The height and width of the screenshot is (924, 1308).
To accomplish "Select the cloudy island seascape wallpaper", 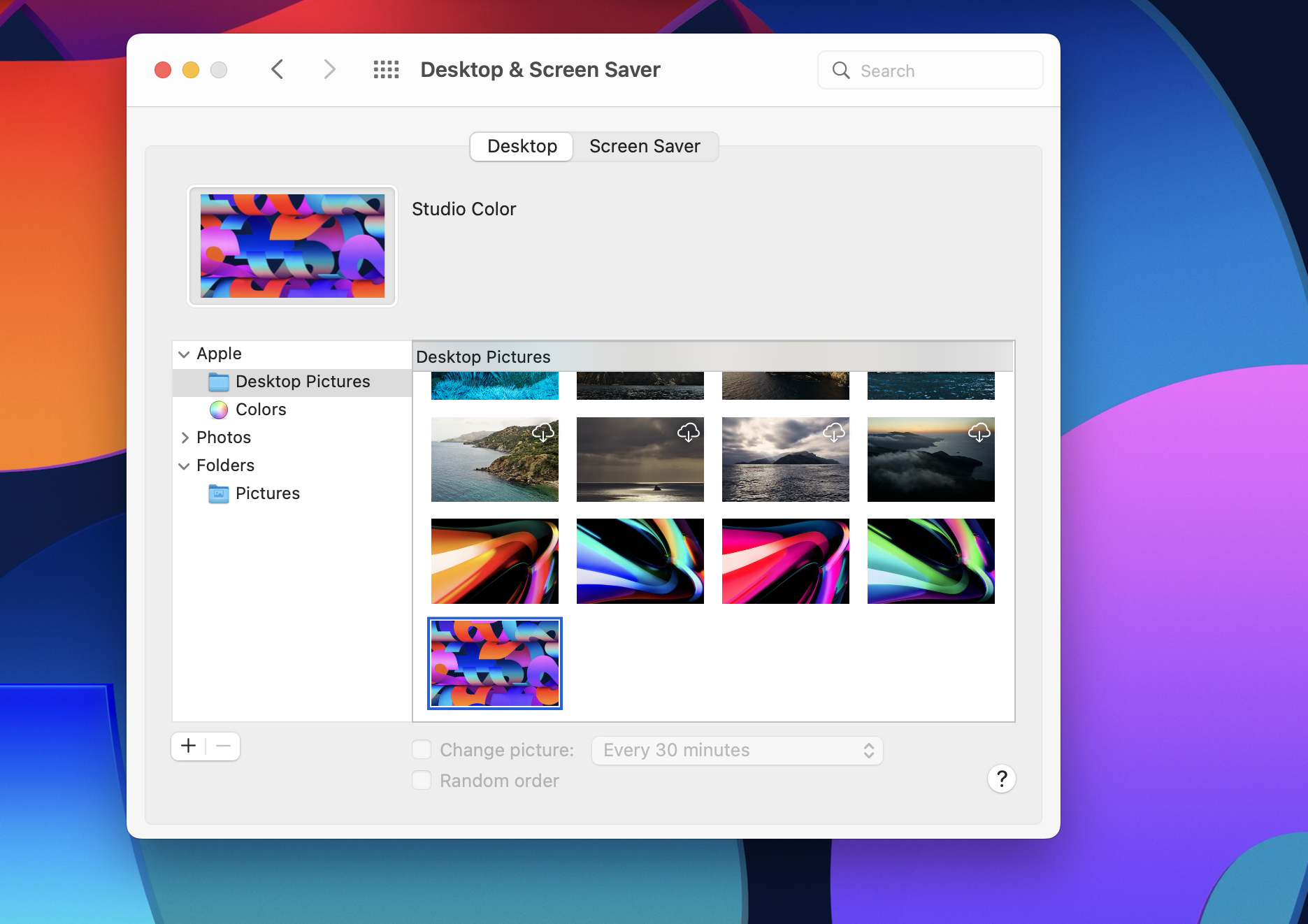I will 786,459.
